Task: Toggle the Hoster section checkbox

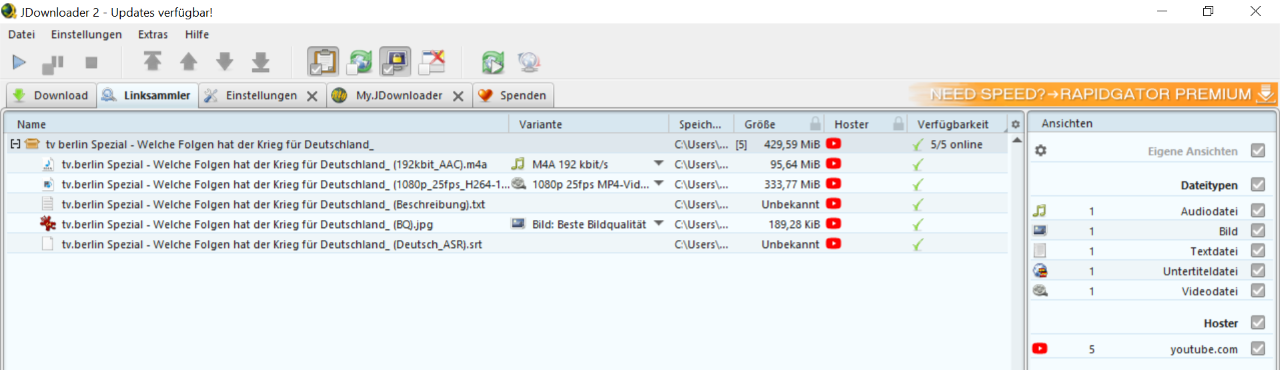Action: click(x=1258, y=323)
